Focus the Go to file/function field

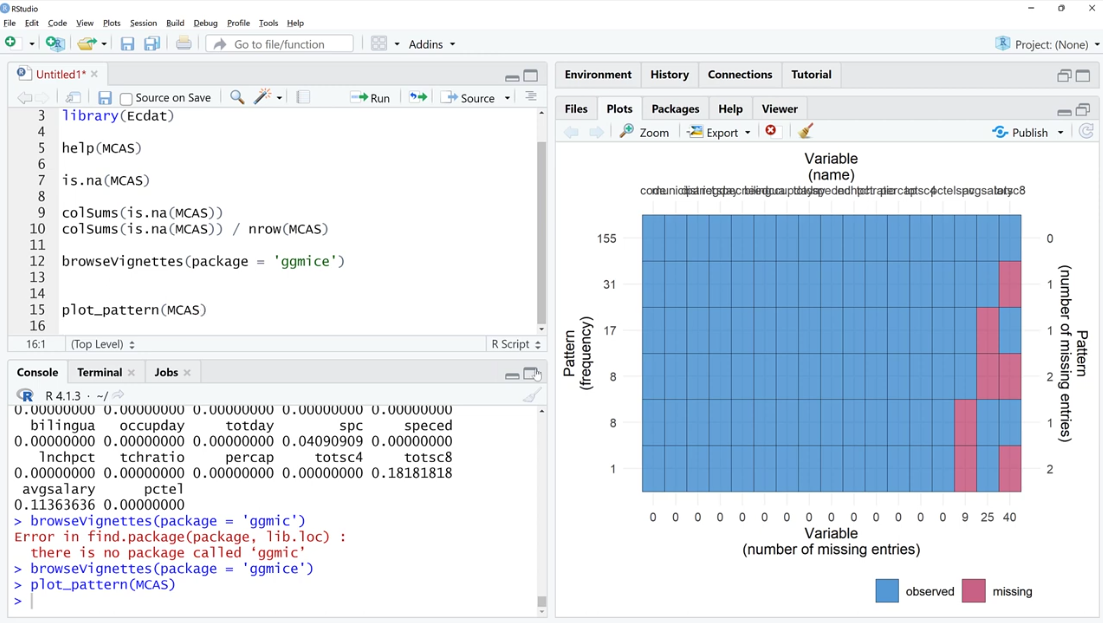click(x=280, y=44)
